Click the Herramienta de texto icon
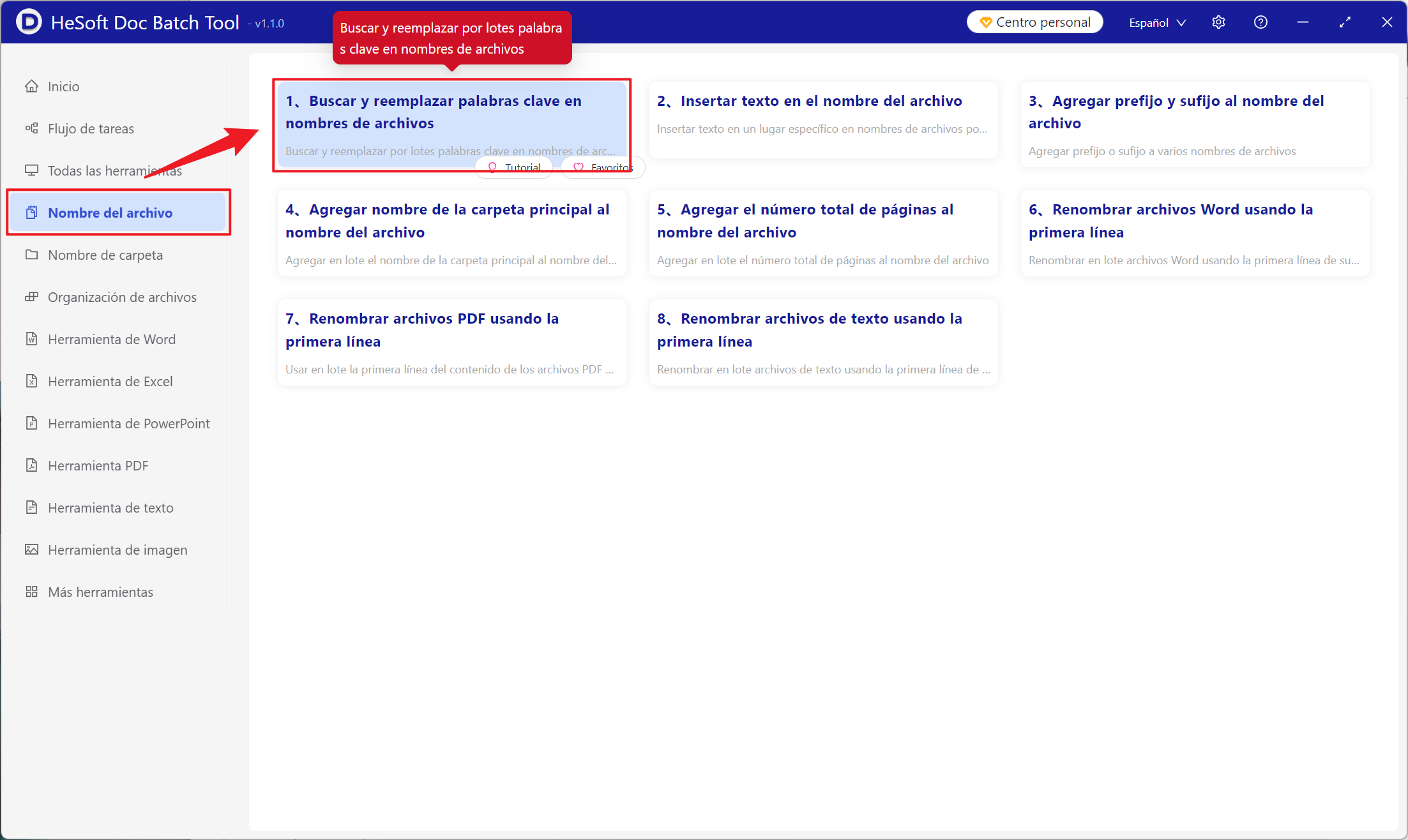This screenshot has width=1408, height=840. coord(31,507)
